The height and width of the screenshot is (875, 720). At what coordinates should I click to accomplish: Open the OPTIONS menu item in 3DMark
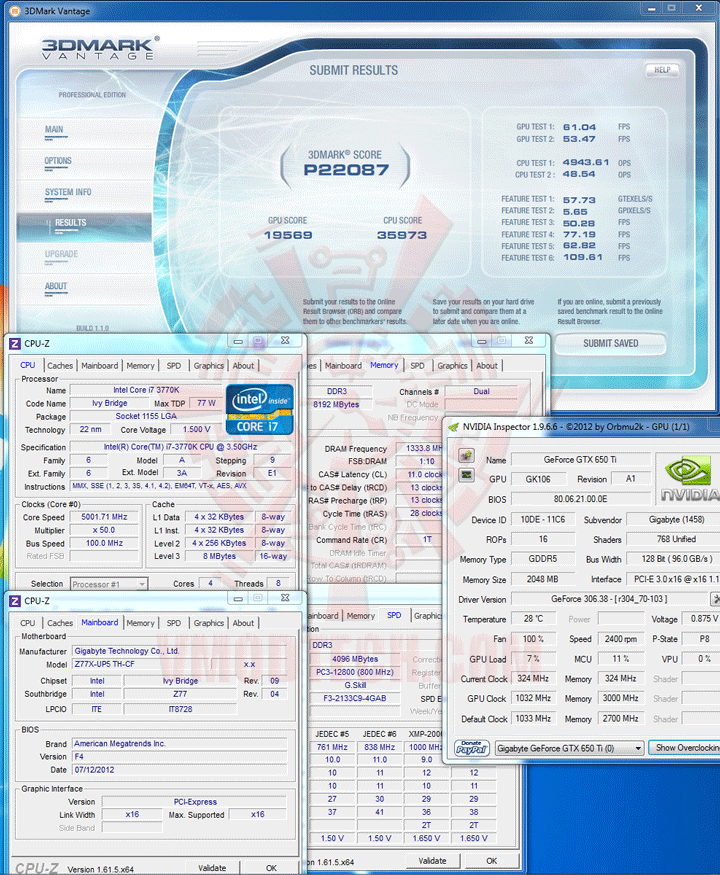pyautogui.click(x=58, y=161)
